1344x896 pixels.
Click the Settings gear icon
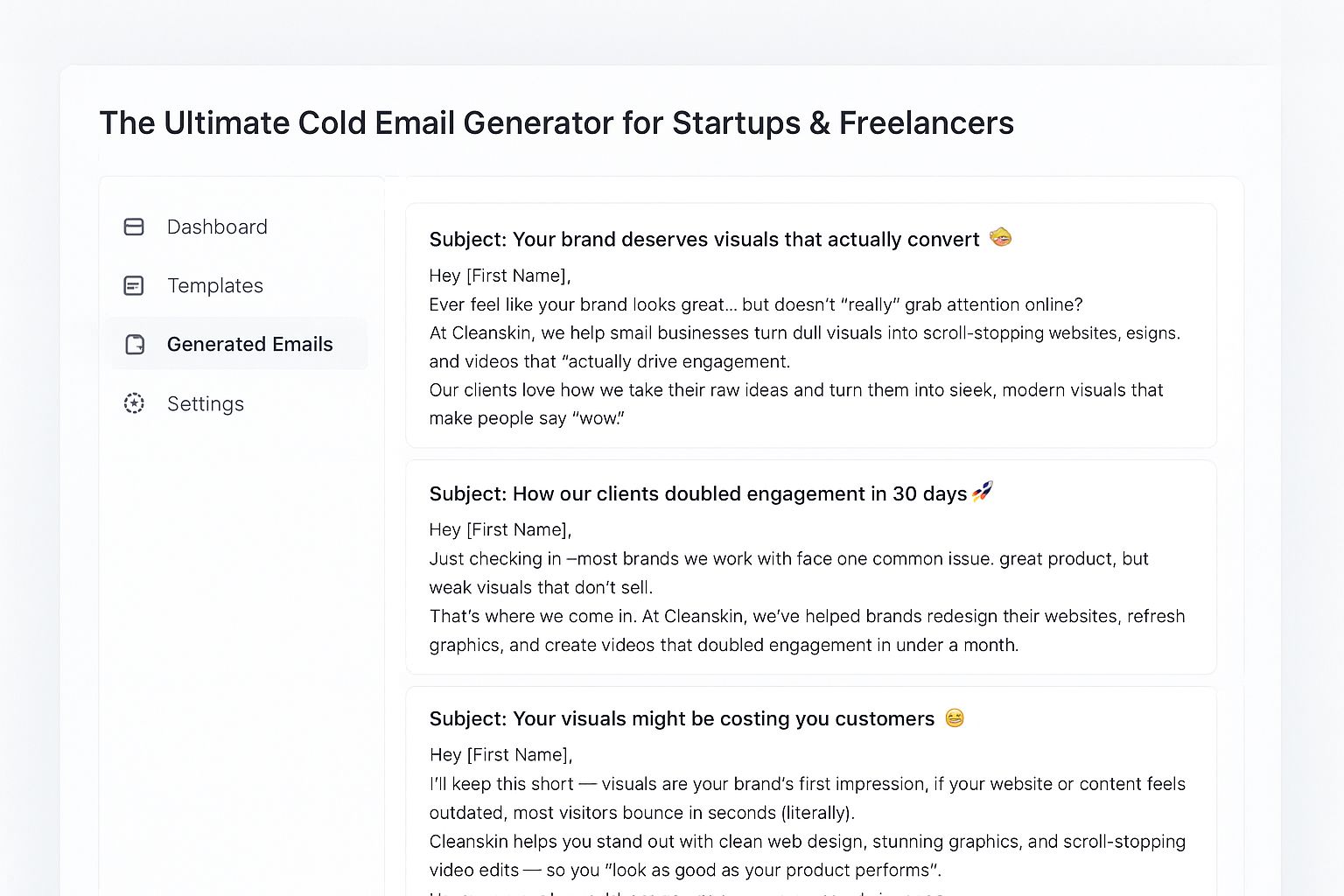pos(134,403)
